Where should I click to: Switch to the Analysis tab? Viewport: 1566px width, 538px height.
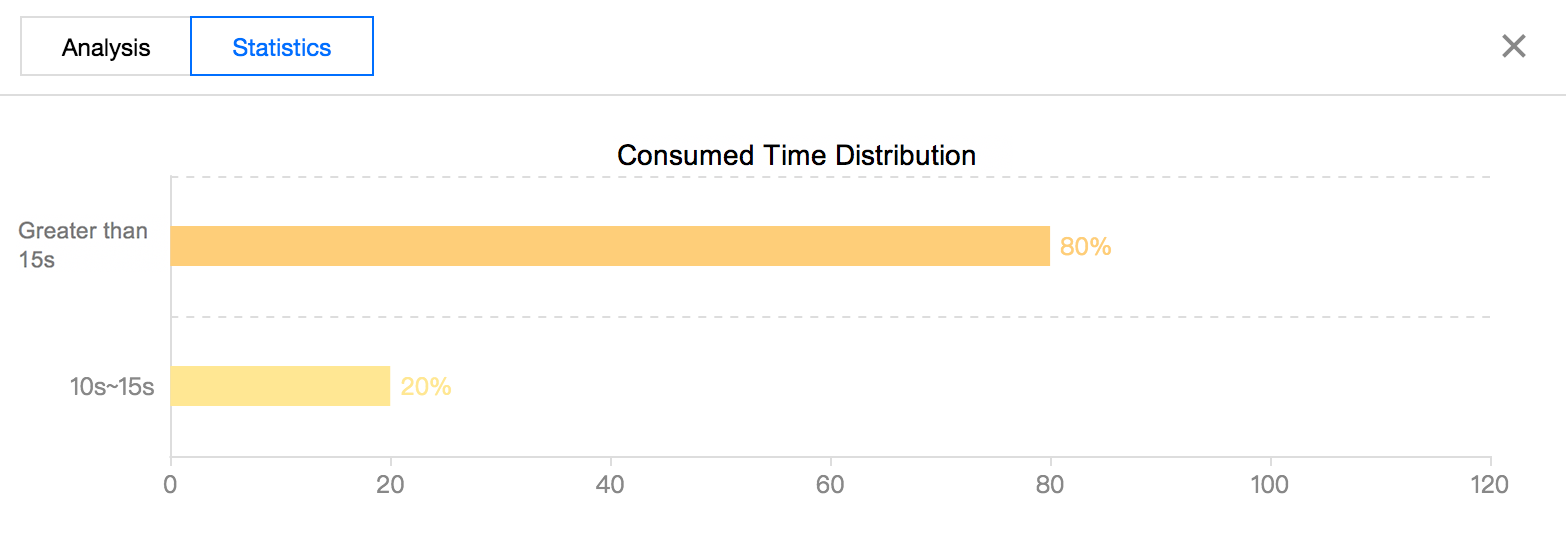pos(106,47)
